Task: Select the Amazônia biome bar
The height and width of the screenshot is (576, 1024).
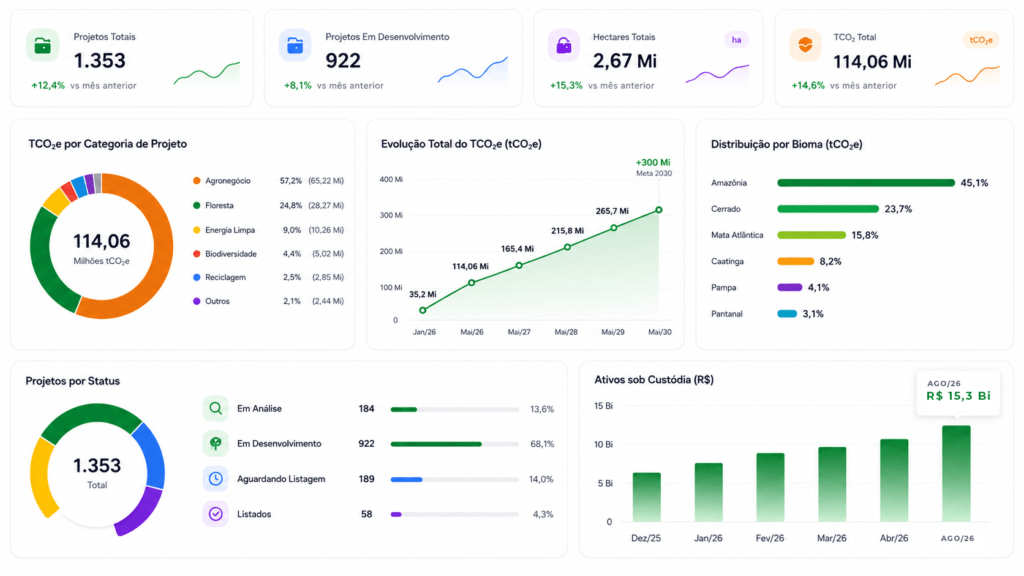Action: click(866, 183)
